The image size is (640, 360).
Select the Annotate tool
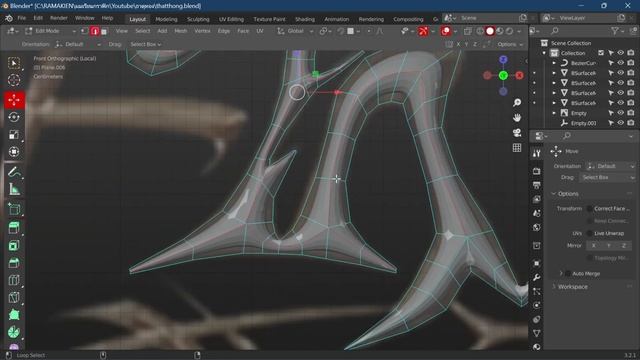pyautogui.click(x=14, y=172)
